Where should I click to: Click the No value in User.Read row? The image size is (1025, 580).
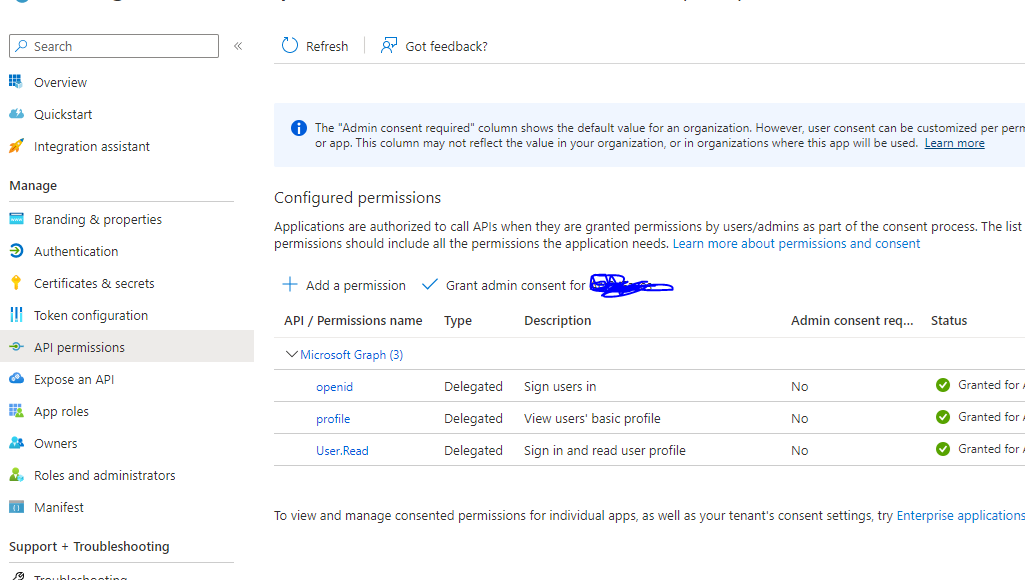799,451
